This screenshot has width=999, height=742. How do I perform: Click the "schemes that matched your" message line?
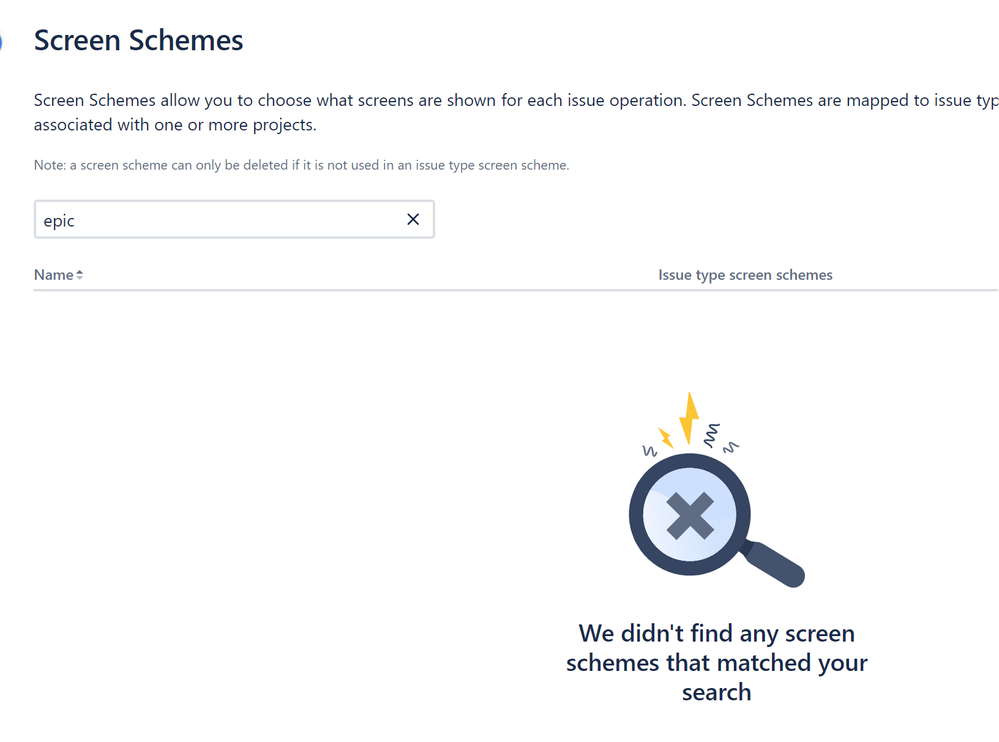(x=716, y=663)
